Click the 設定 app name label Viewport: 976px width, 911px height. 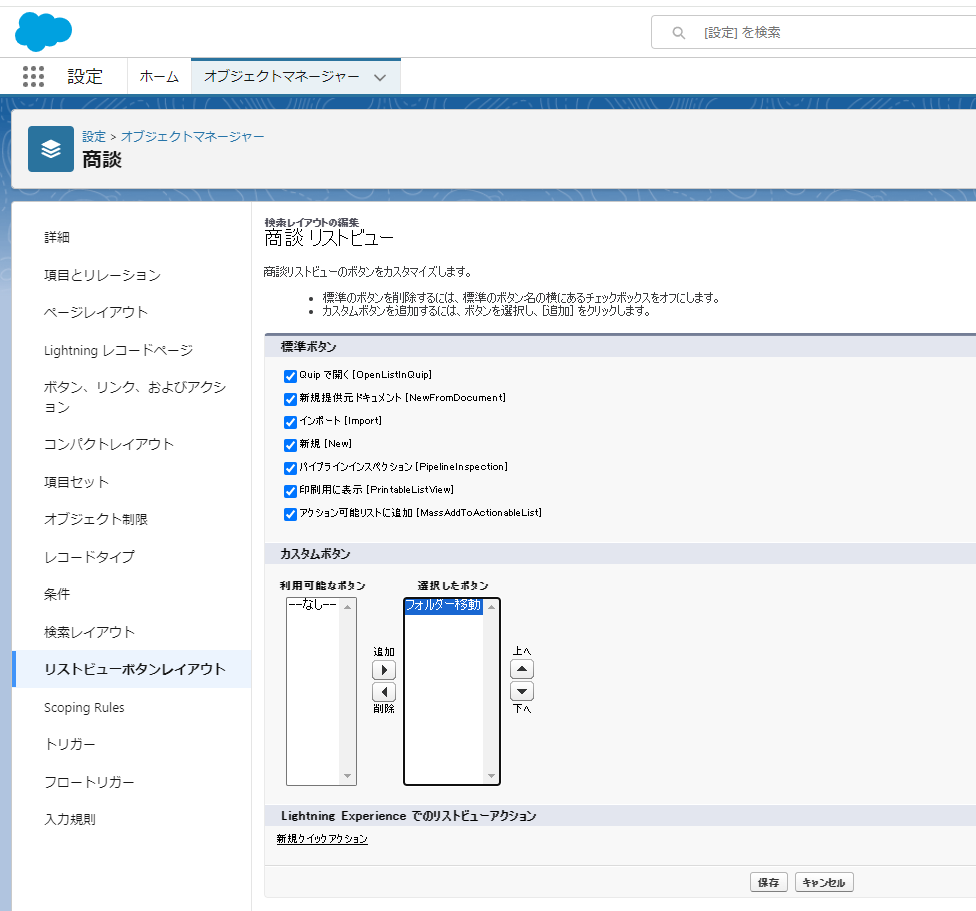[85, 77]
